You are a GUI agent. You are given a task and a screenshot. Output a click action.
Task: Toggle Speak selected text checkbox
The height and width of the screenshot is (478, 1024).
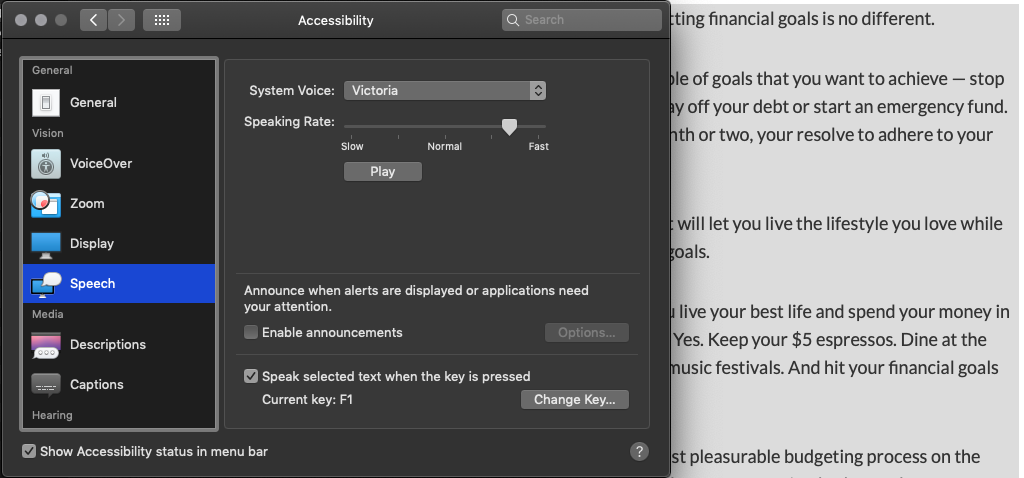click(x=251, y=377)
